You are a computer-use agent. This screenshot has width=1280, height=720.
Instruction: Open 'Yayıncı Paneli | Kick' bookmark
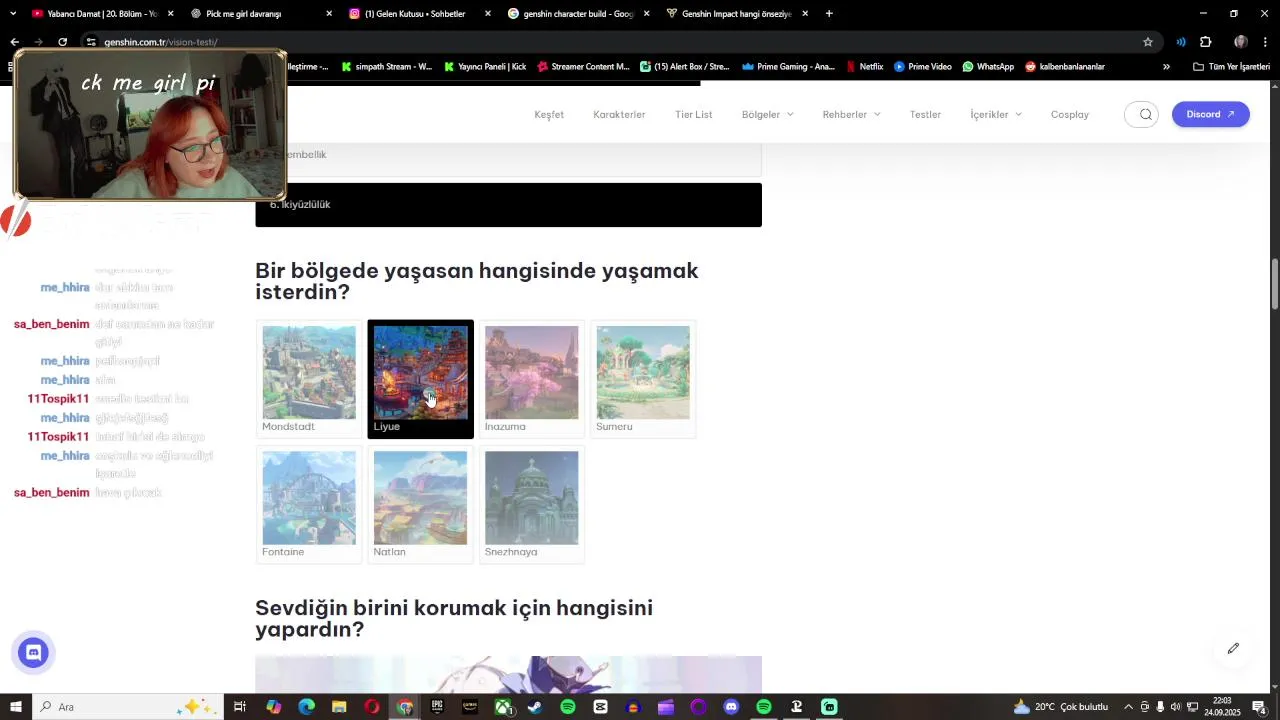point(484,67)
